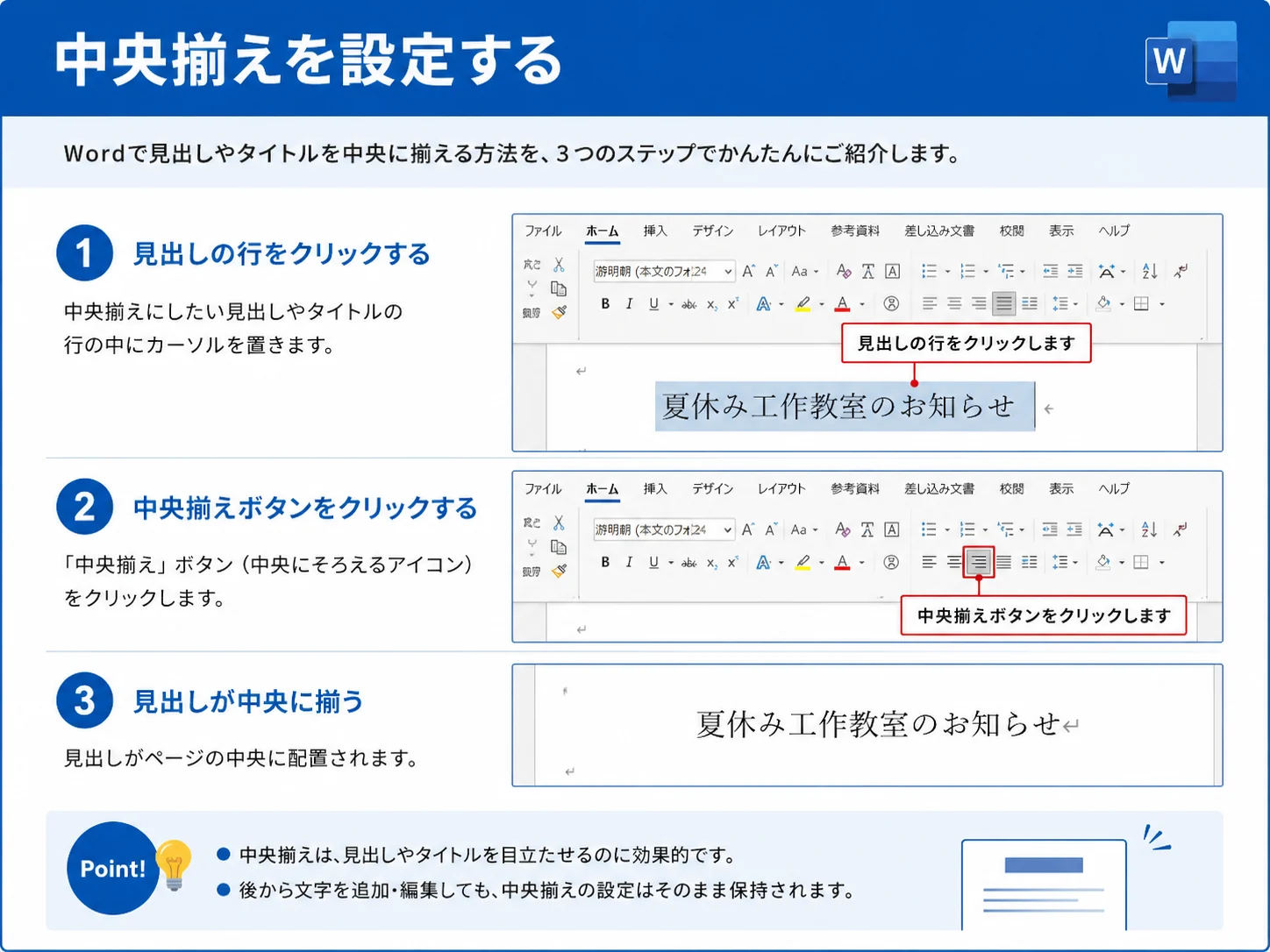Screen dimensions: 1270x952
Task: Click the Borders grid icon in step 1 ribbon
Action: click(1141, 304)
